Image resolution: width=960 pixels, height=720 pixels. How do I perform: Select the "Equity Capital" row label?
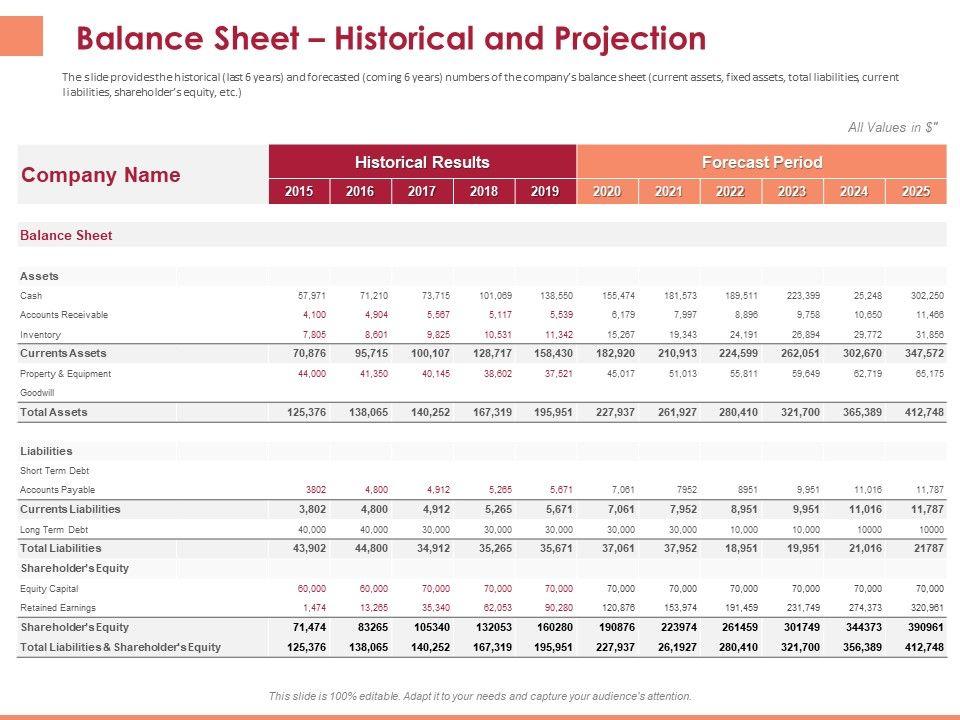coord(52,588)
